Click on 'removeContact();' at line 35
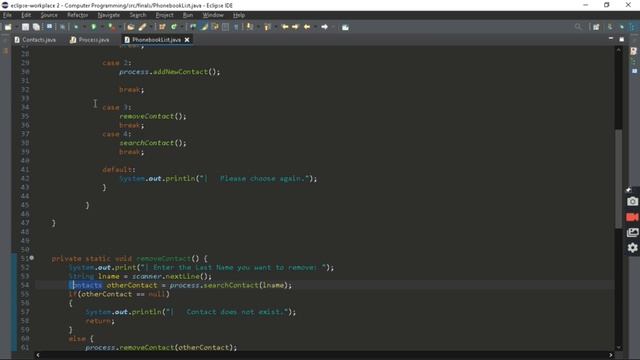 pos(153,116)
